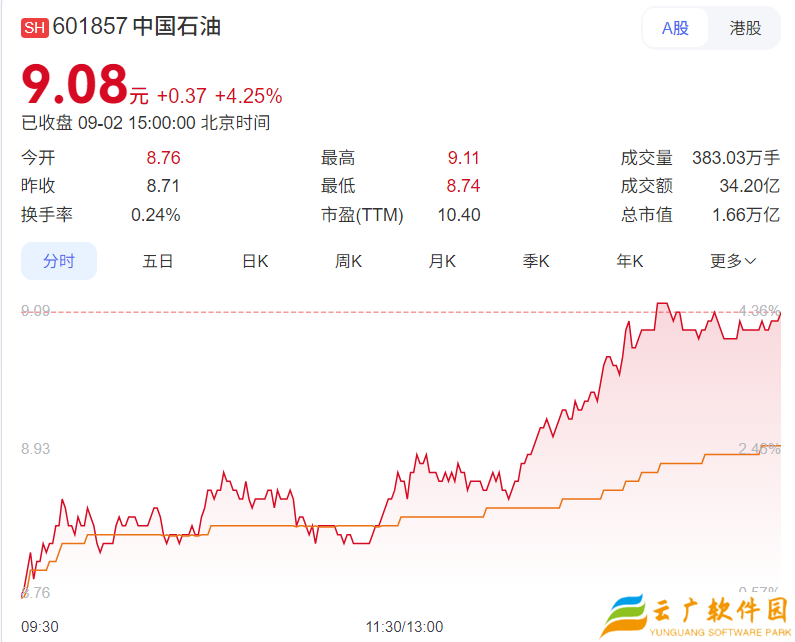Click the stock title 601857 中国石油
The width and height of the screenshot is (795, 642).
137,26
